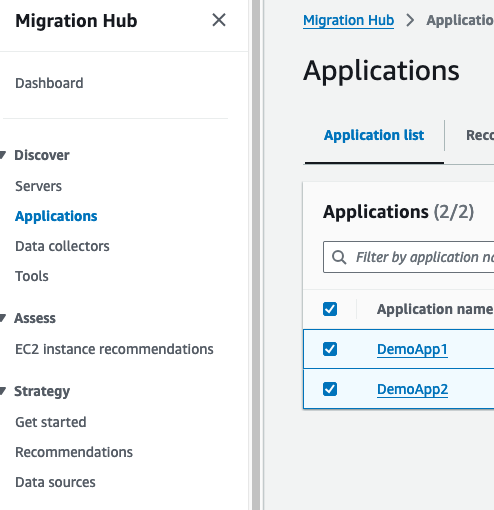Open Servers in Discover
494x510 pixels.
[39, 186]
